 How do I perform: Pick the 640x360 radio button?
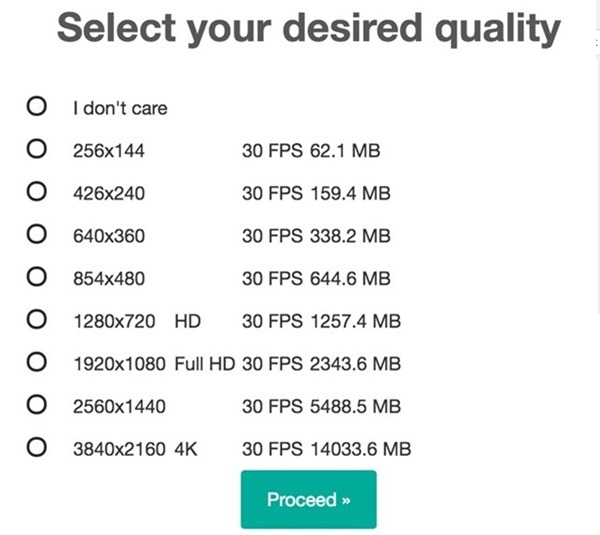tap(37, 235)
